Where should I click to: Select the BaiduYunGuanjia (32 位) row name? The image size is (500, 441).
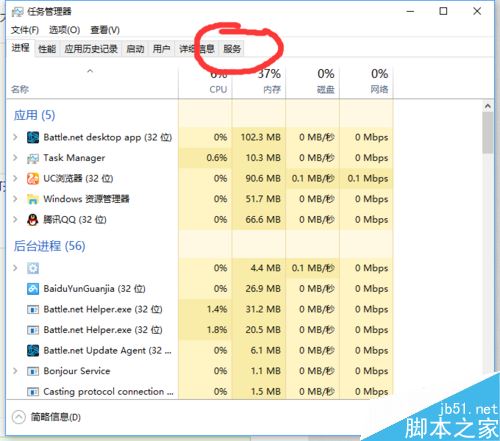pyautogui.click(x=94, y=289)
